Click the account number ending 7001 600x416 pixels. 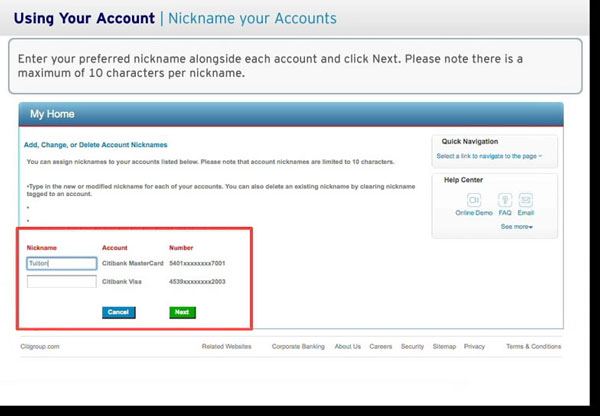point(197,263)
